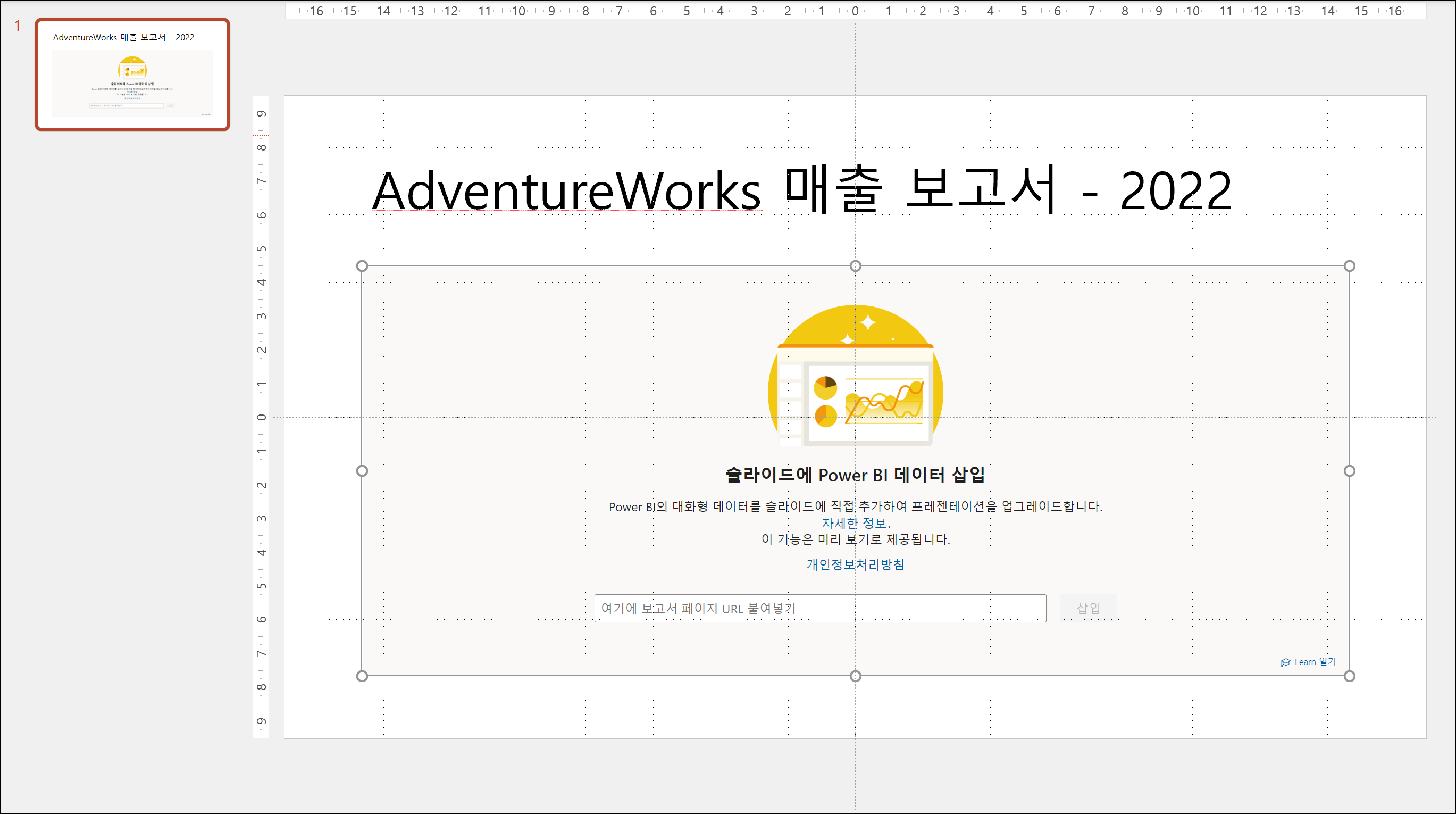Open the 자세한 정보 link
Viewport: 1456px width, 814px height.
pyautogui.click(x=854, y=523)
